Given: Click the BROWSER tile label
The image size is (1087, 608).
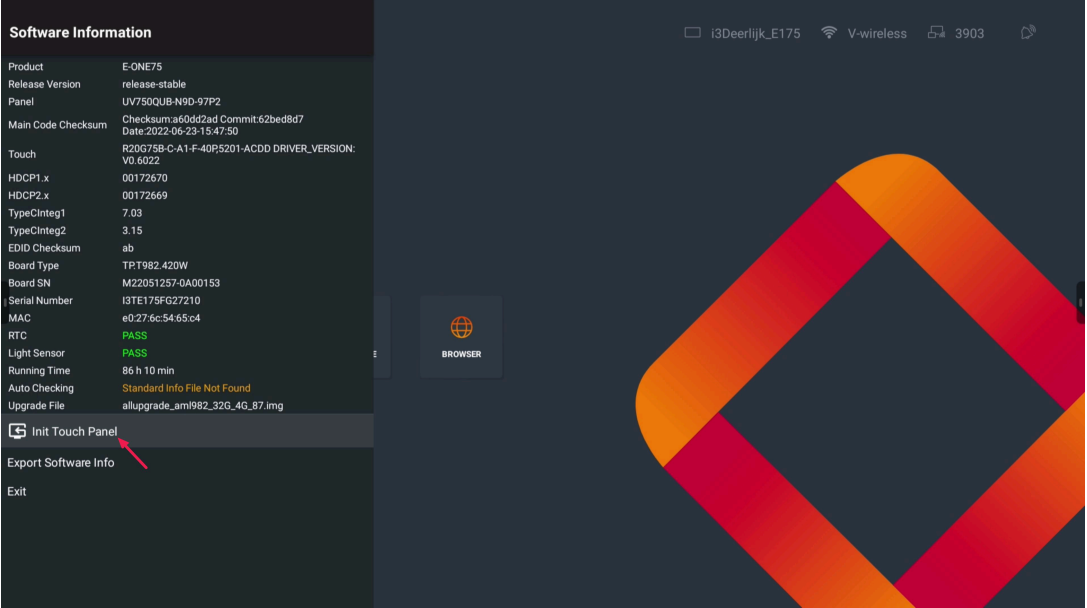Looking at the screenshot, I should click(461, 354).
